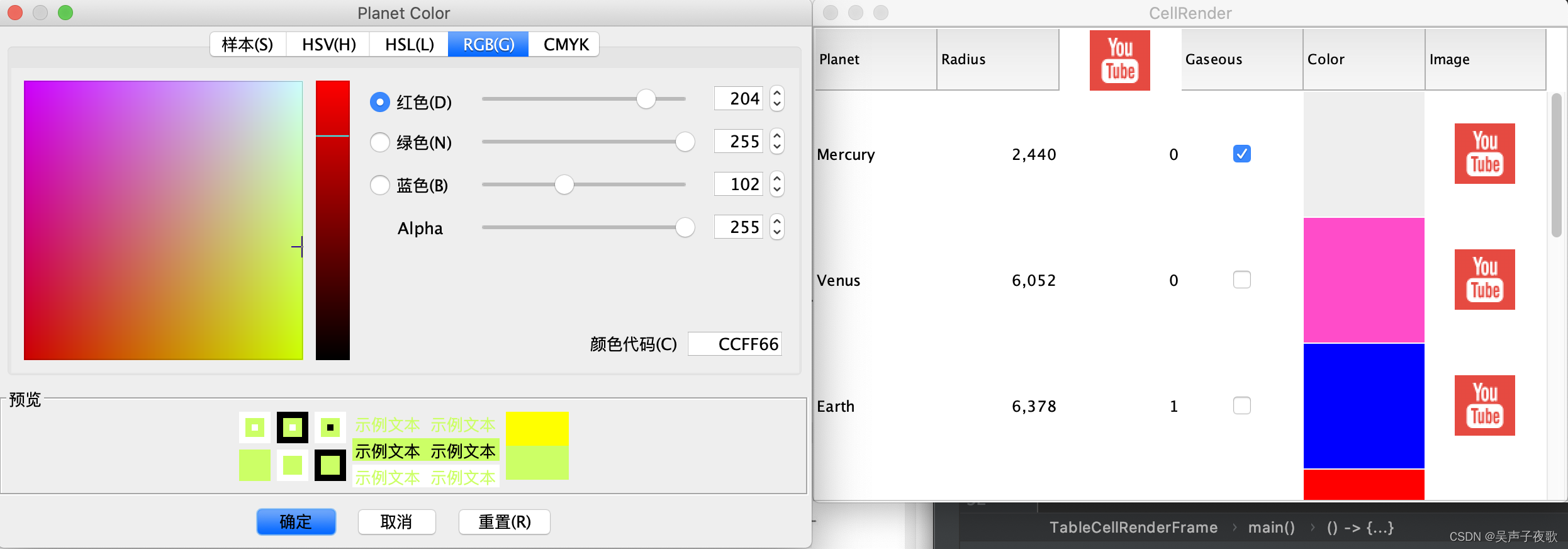Click the red slider thumb

(646, 99)
